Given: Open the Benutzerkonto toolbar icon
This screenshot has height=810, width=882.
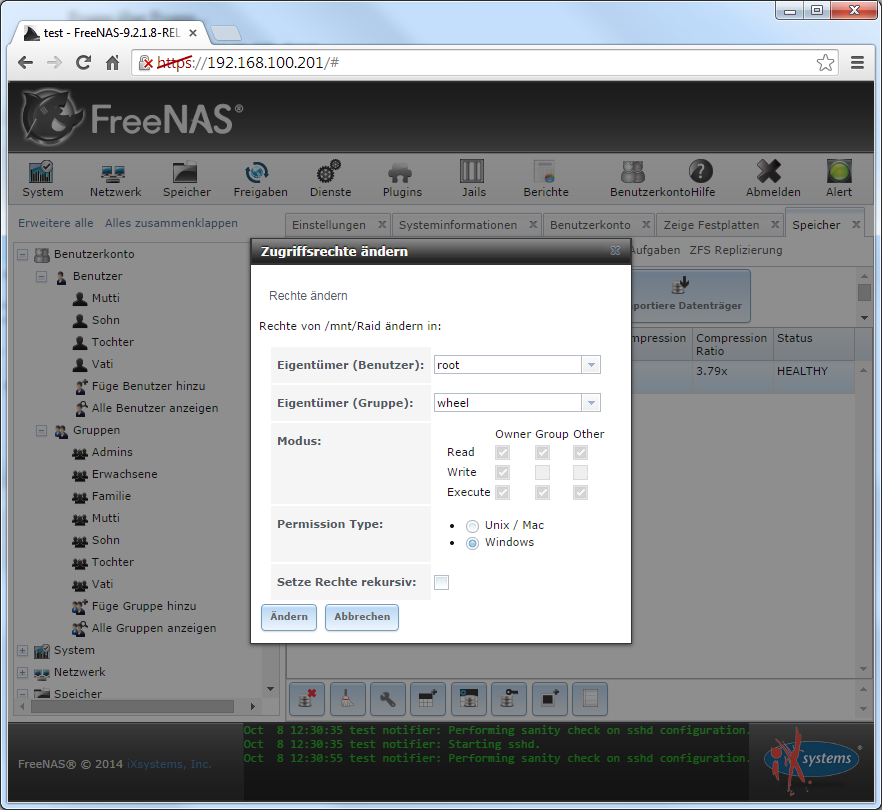Looking at the screenshot, I should (633, 172).
